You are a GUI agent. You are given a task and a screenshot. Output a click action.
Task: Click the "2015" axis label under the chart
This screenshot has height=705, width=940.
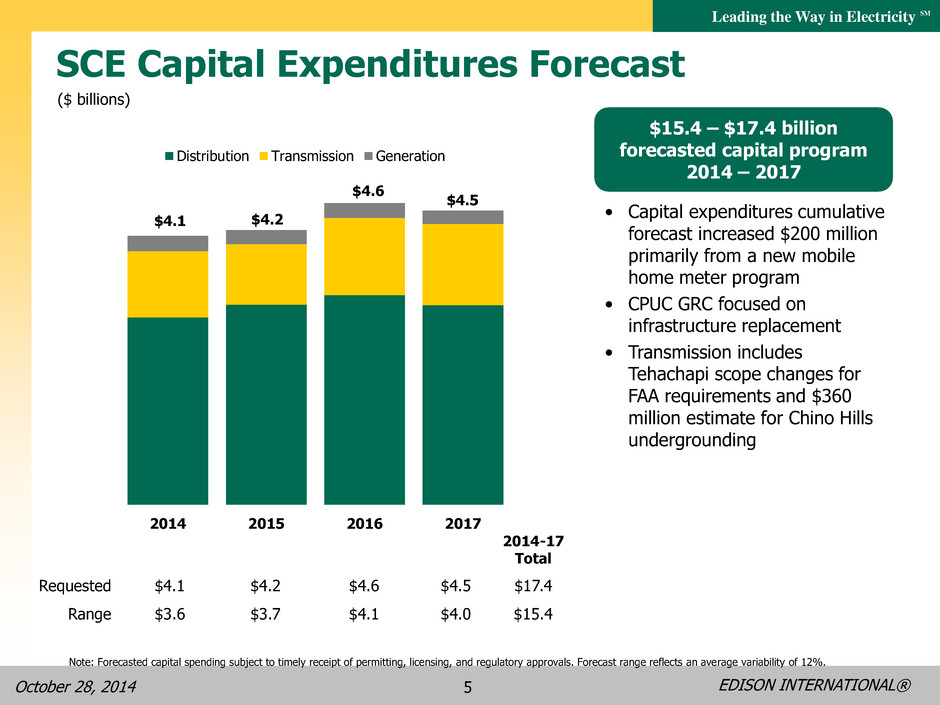pyautogui.click(x=266, y=524)
